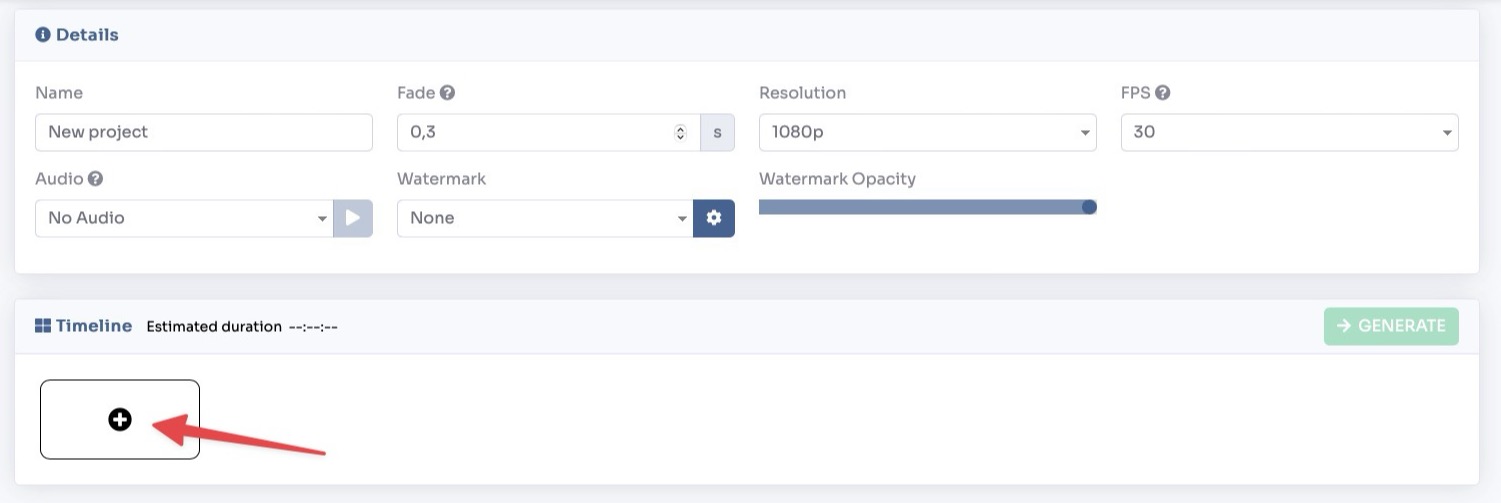Open the Audio dropdown showing No Audio
Image resolution: width=1501 pixels, height=503 pixels.
coord(183,218)
